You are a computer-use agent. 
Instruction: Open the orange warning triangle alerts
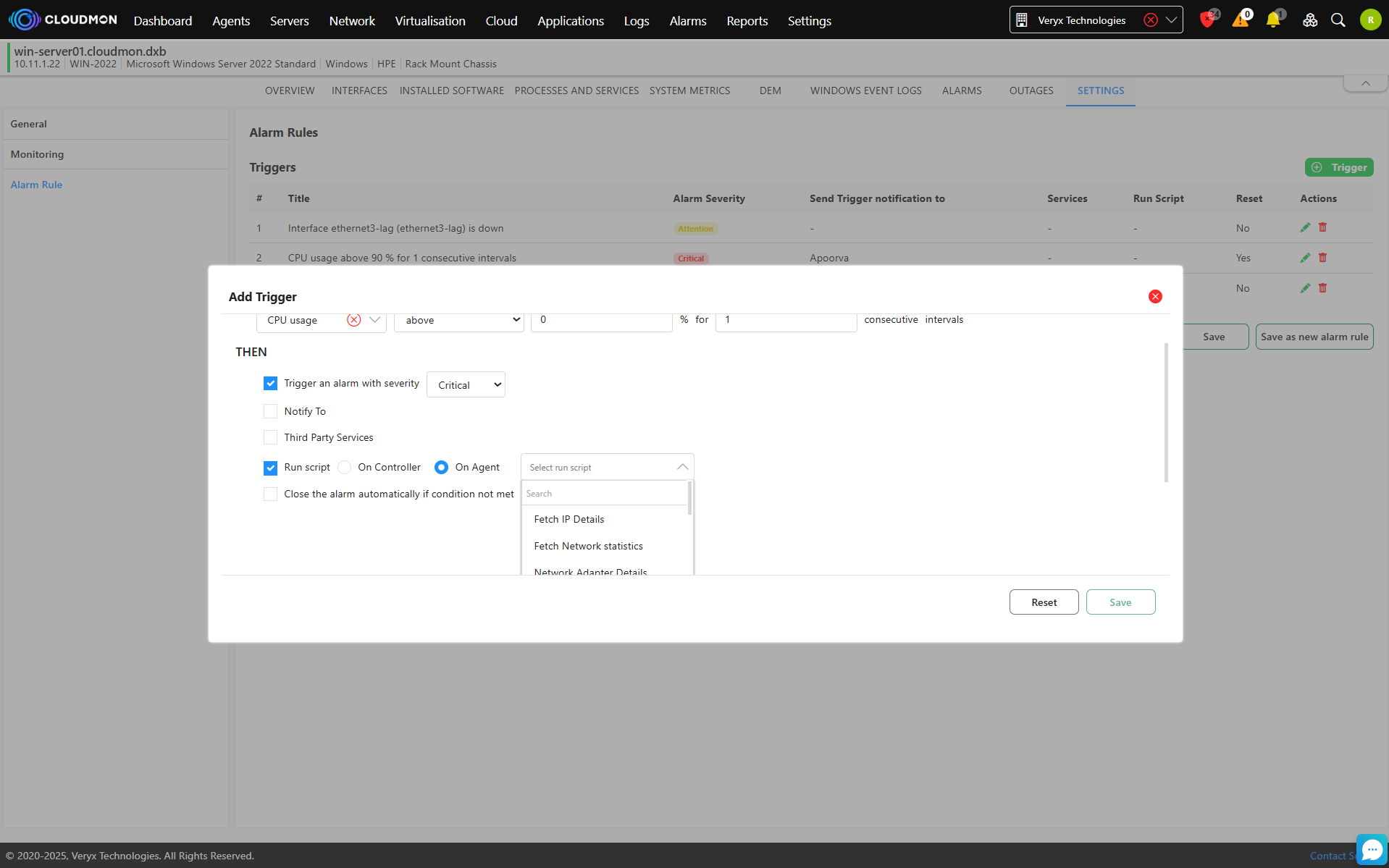[1240, 20]
